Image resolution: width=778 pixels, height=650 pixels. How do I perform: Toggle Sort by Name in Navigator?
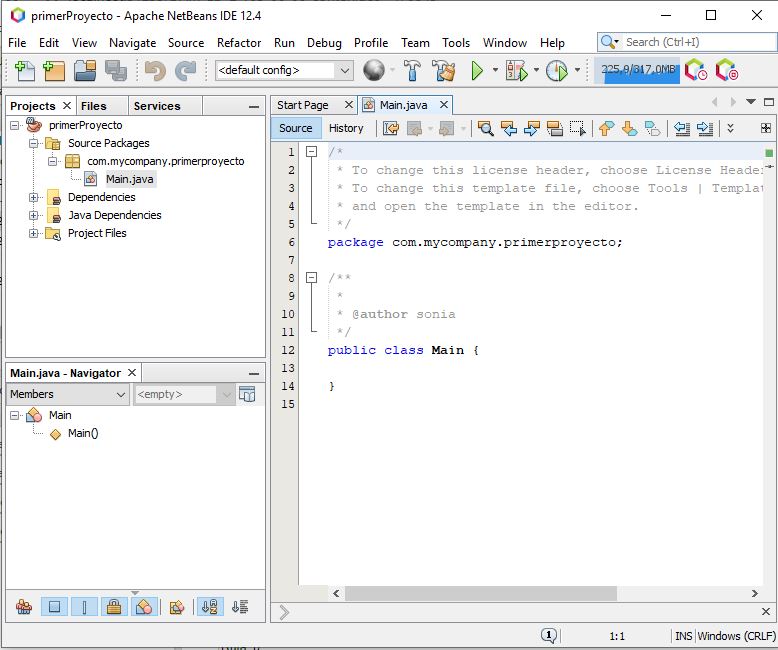tap(210, 606)
